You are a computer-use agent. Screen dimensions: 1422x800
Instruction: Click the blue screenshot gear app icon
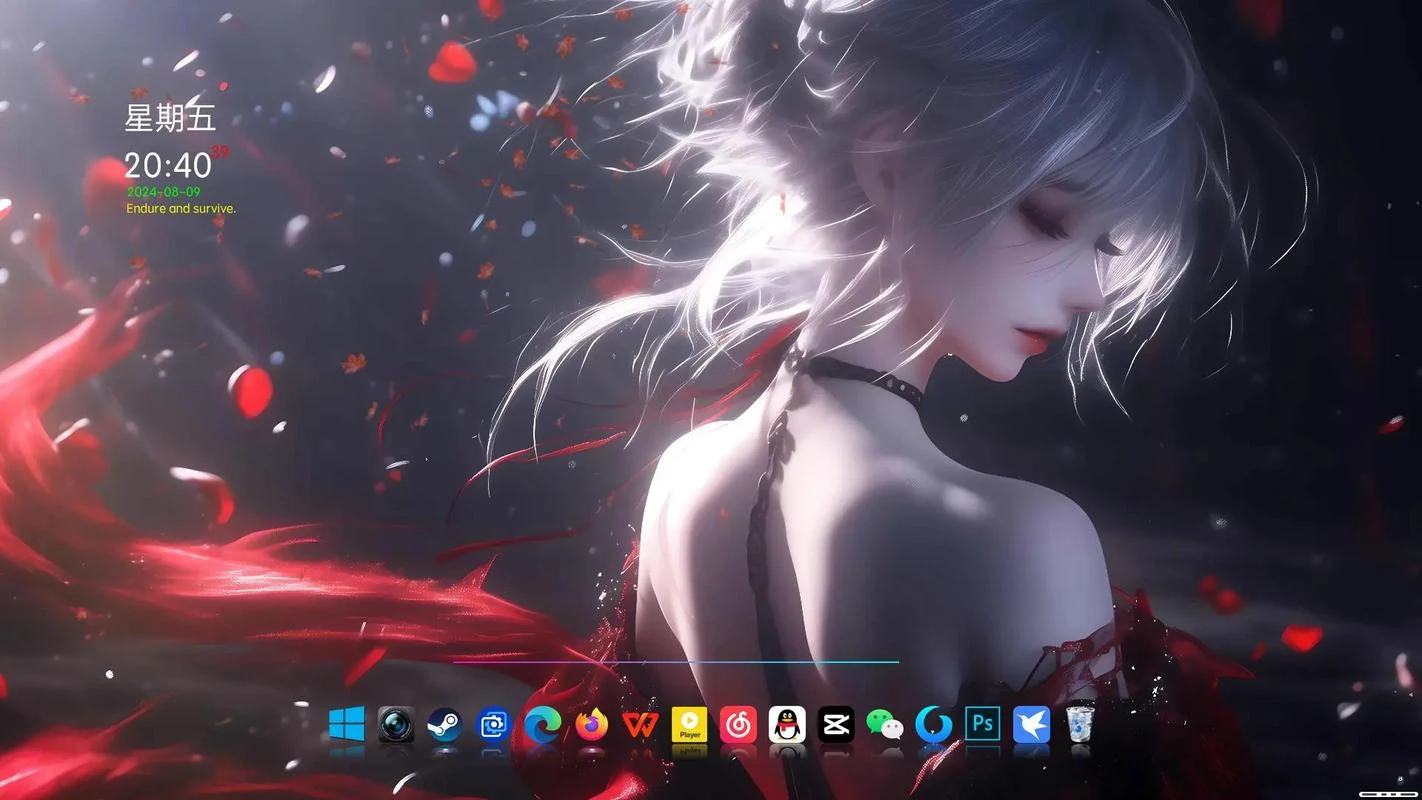tap(494, 724)
